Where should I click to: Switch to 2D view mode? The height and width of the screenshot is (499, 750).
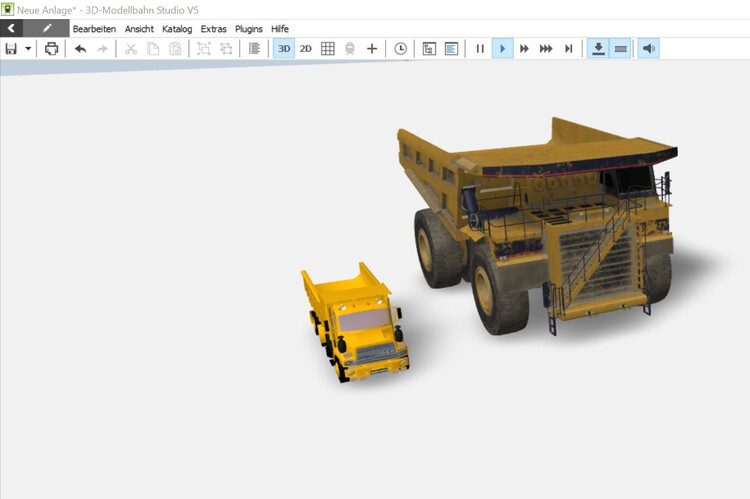(306, 48)
